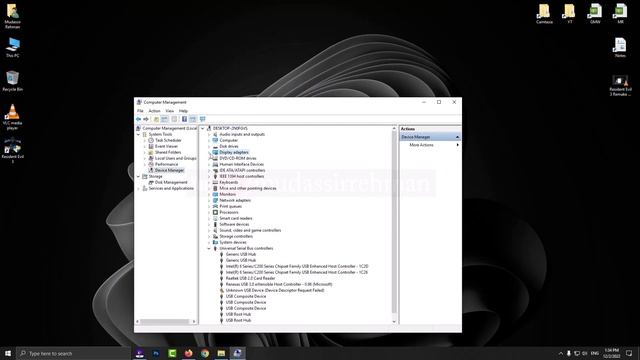640x360 pixels.
Task: Show hidden tray icons chevron
Action: tap(560, 353)
